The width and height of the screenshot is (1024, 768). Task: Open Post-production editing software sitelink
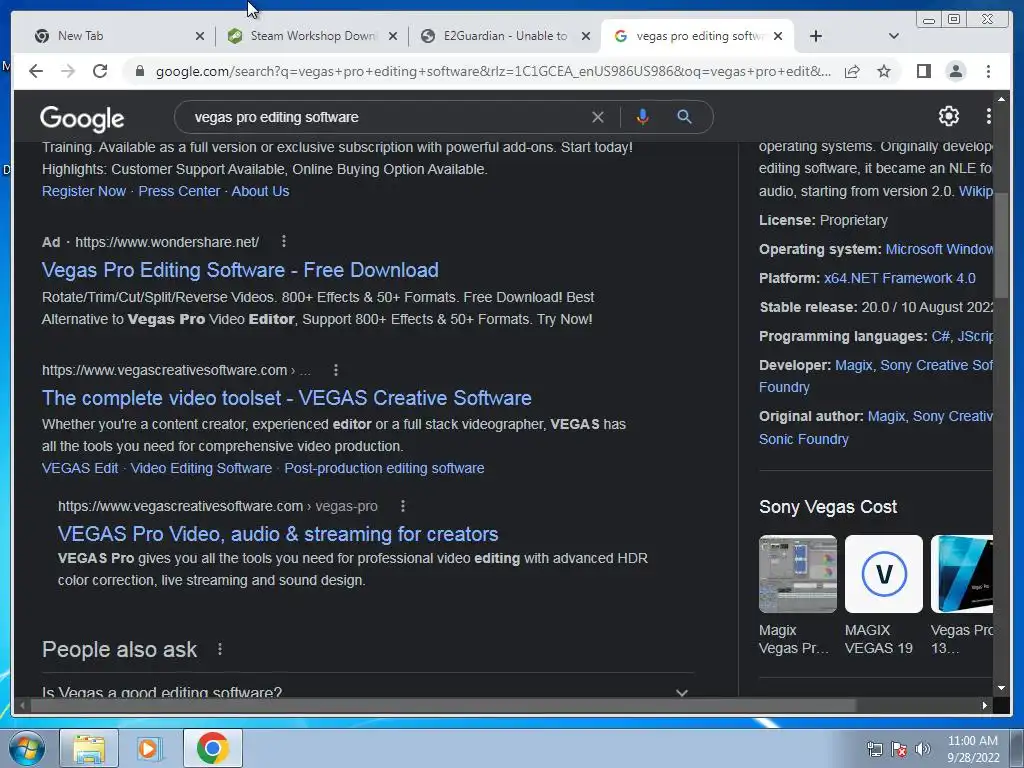384,468
